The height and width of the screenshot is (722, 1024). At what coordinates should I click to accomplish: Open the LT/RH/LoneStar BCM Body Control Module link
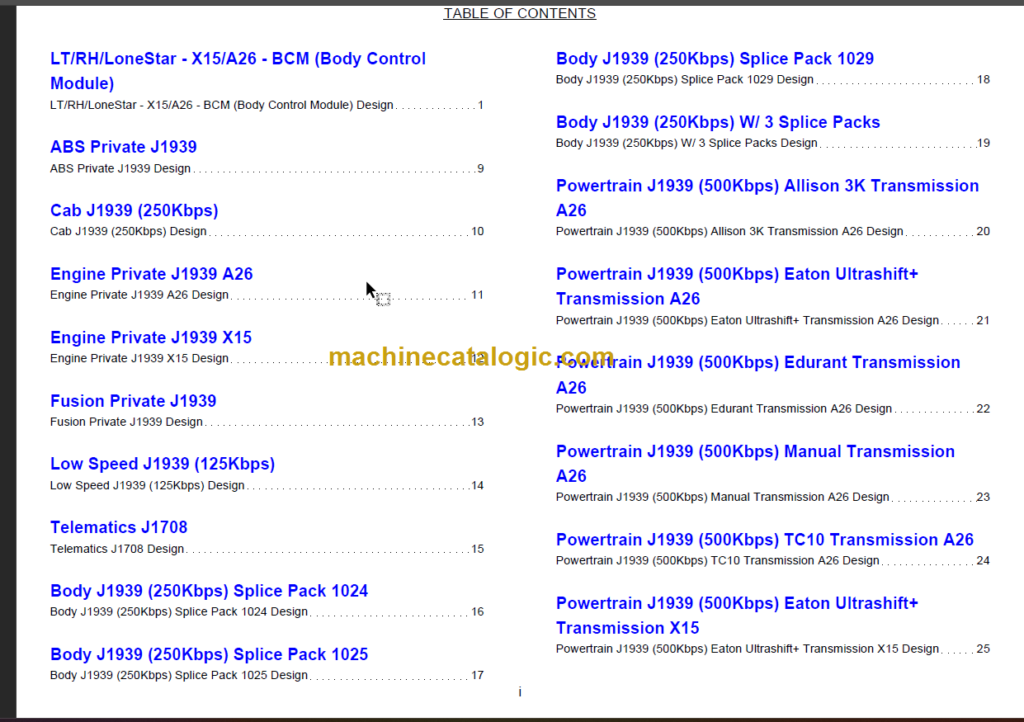click(x=237, y=58)
